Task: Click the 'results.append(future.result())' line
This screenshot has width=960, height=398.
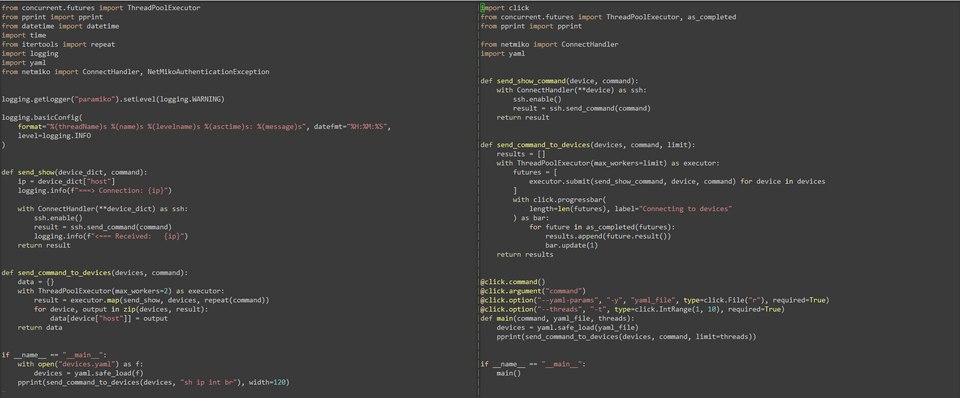Action: point(609,236)
